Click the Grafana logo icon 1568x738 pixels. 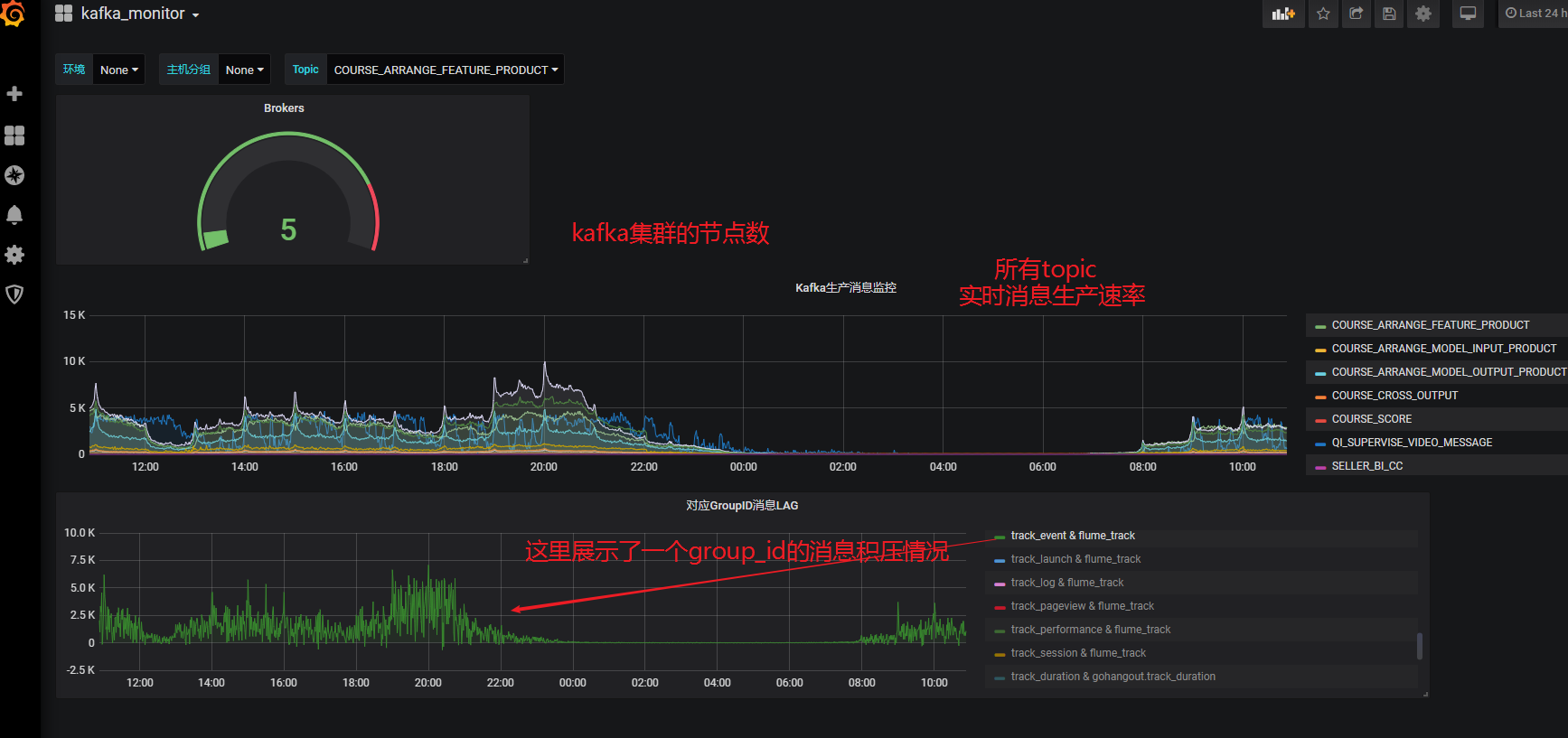coord(13,14)
